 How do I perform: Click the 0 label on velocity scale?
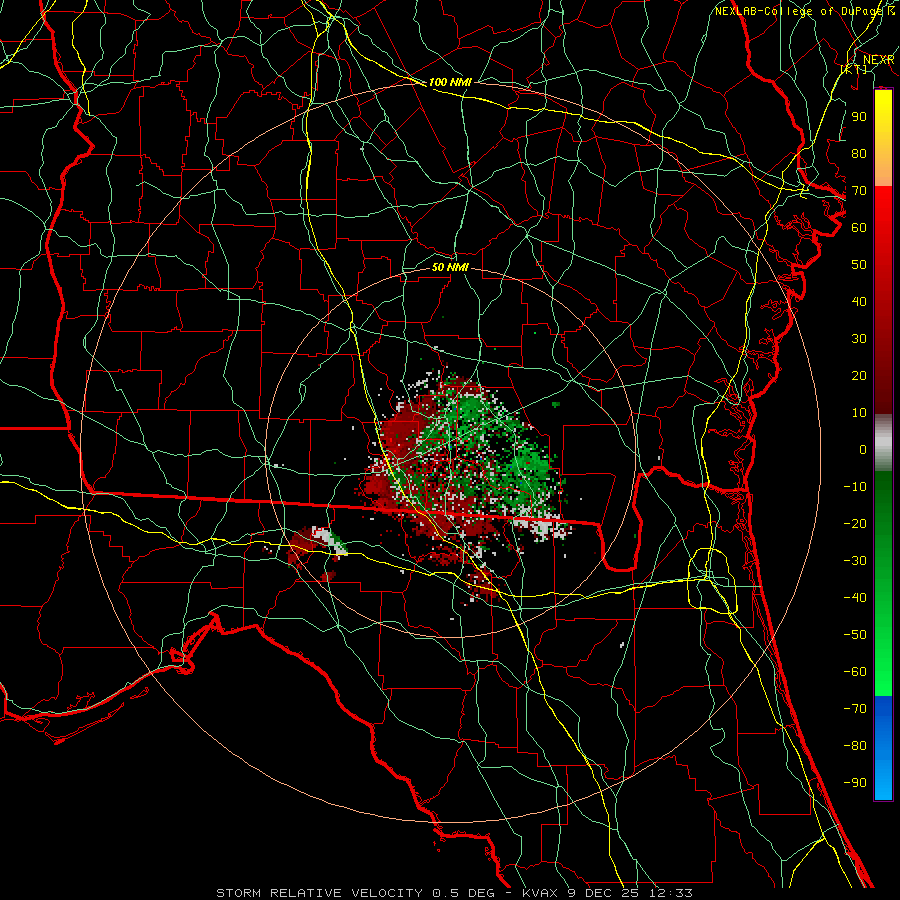[x=863, y=449]
